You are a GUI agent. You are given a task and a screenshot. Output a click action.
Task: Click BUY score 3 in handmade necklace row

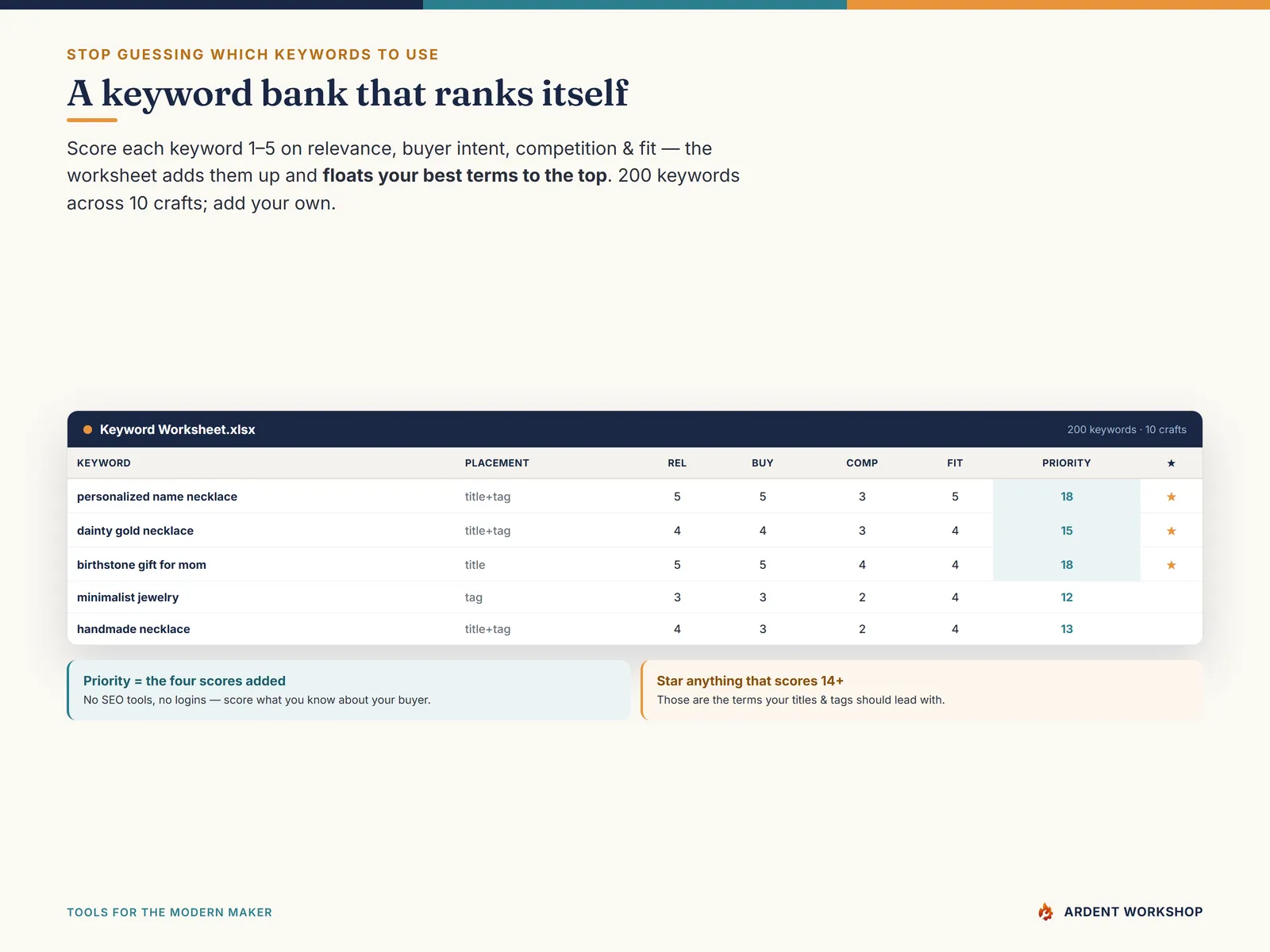tap(763, 629)
